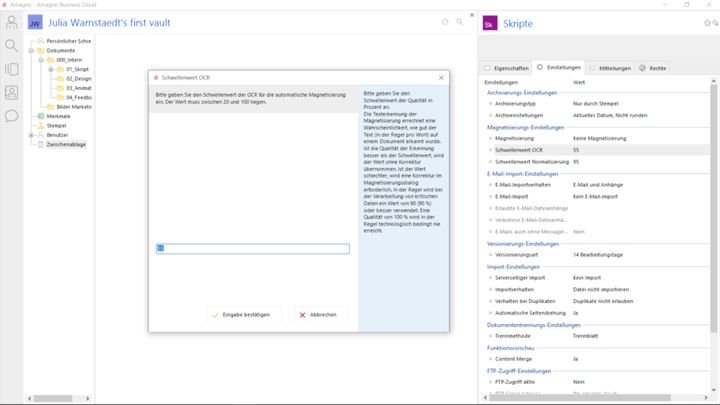
Task: Open the document view sidebar icon
Action: click(x=11, y=69)
